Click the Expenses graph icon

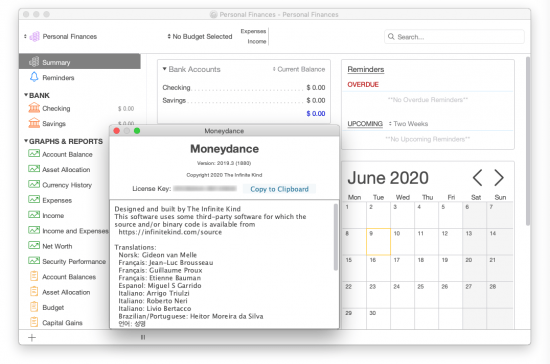pos(34,200)
